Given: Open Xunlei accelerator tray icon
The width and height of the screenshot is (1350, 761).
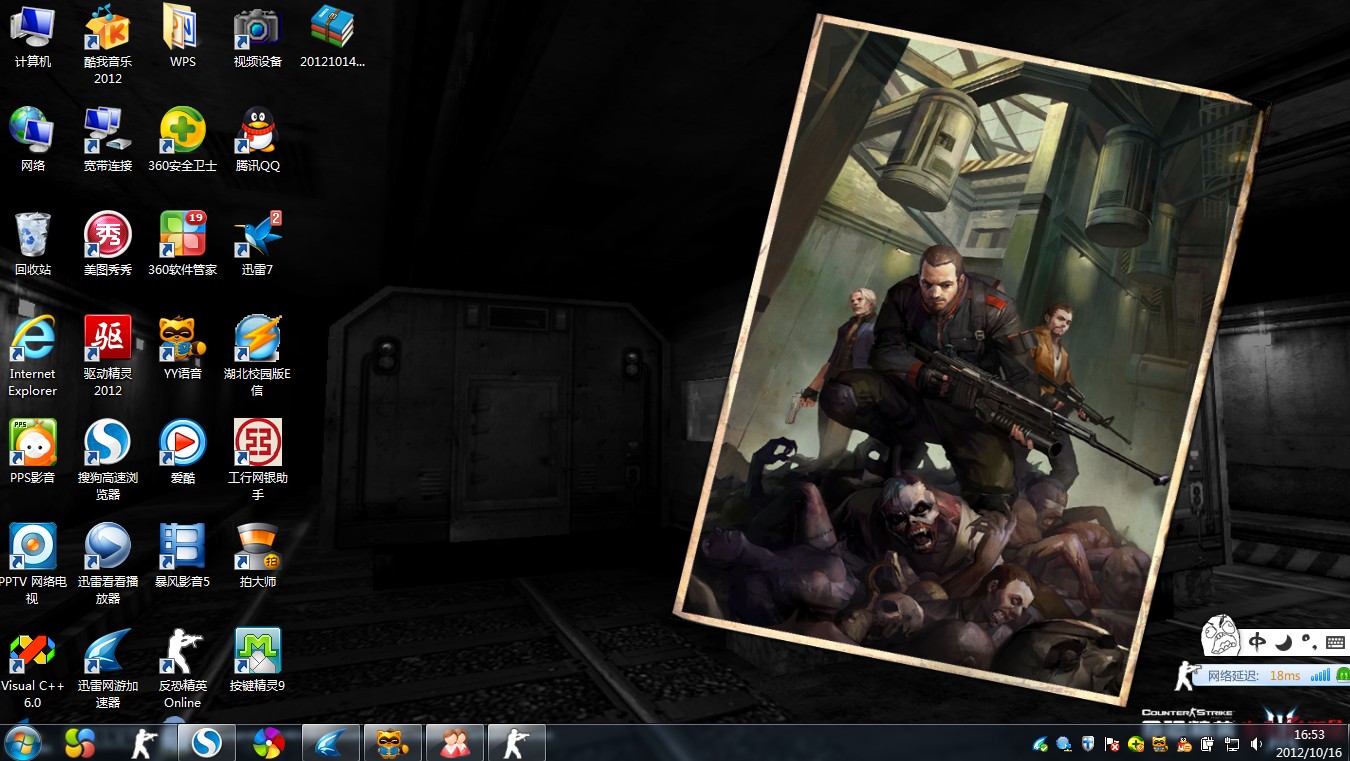Looking at the screenshot, I should (1041, 744).
